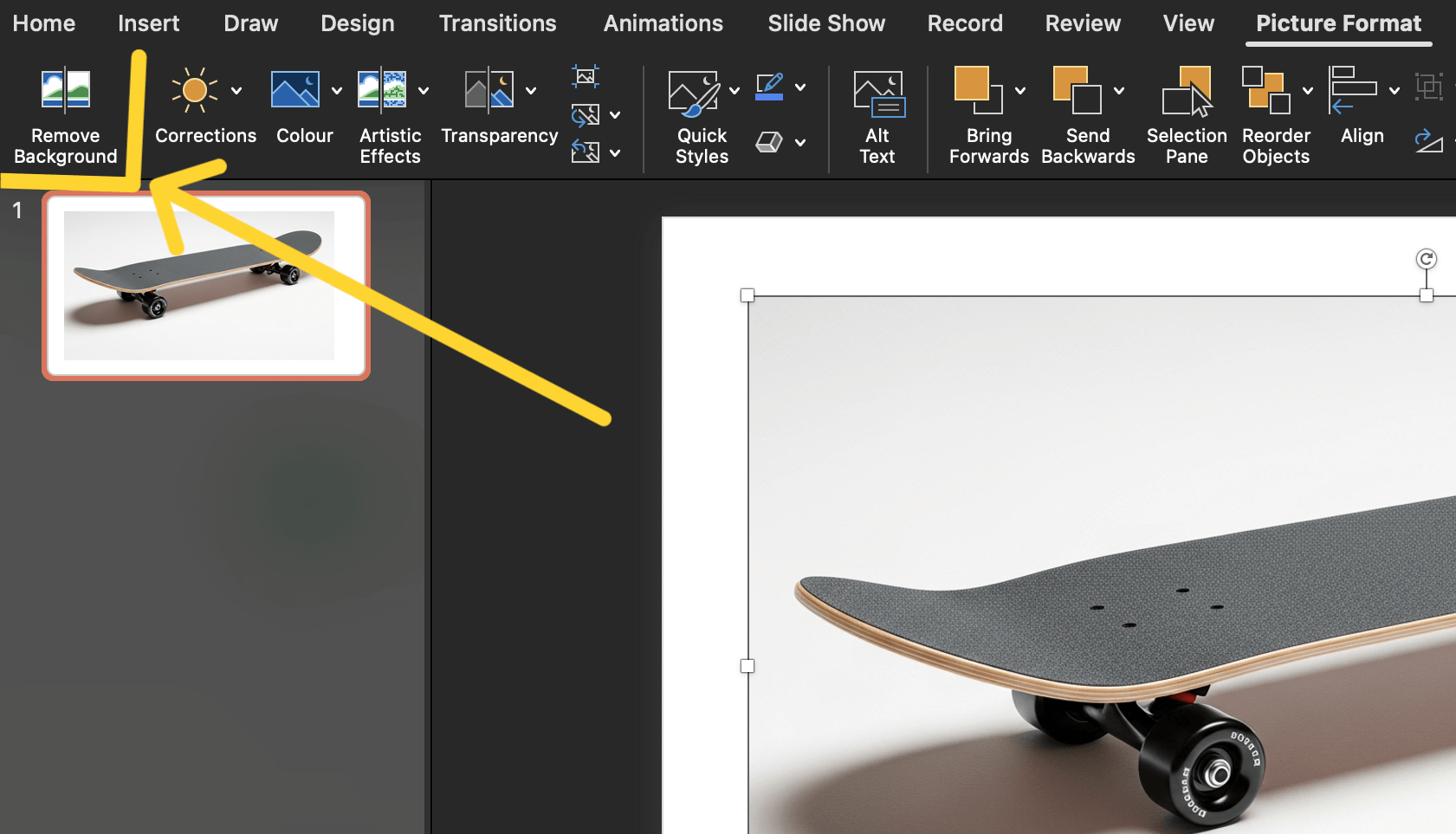Select the Artistic Effects icon
This screenshot has width=1456, height=834.
point(382,91)
